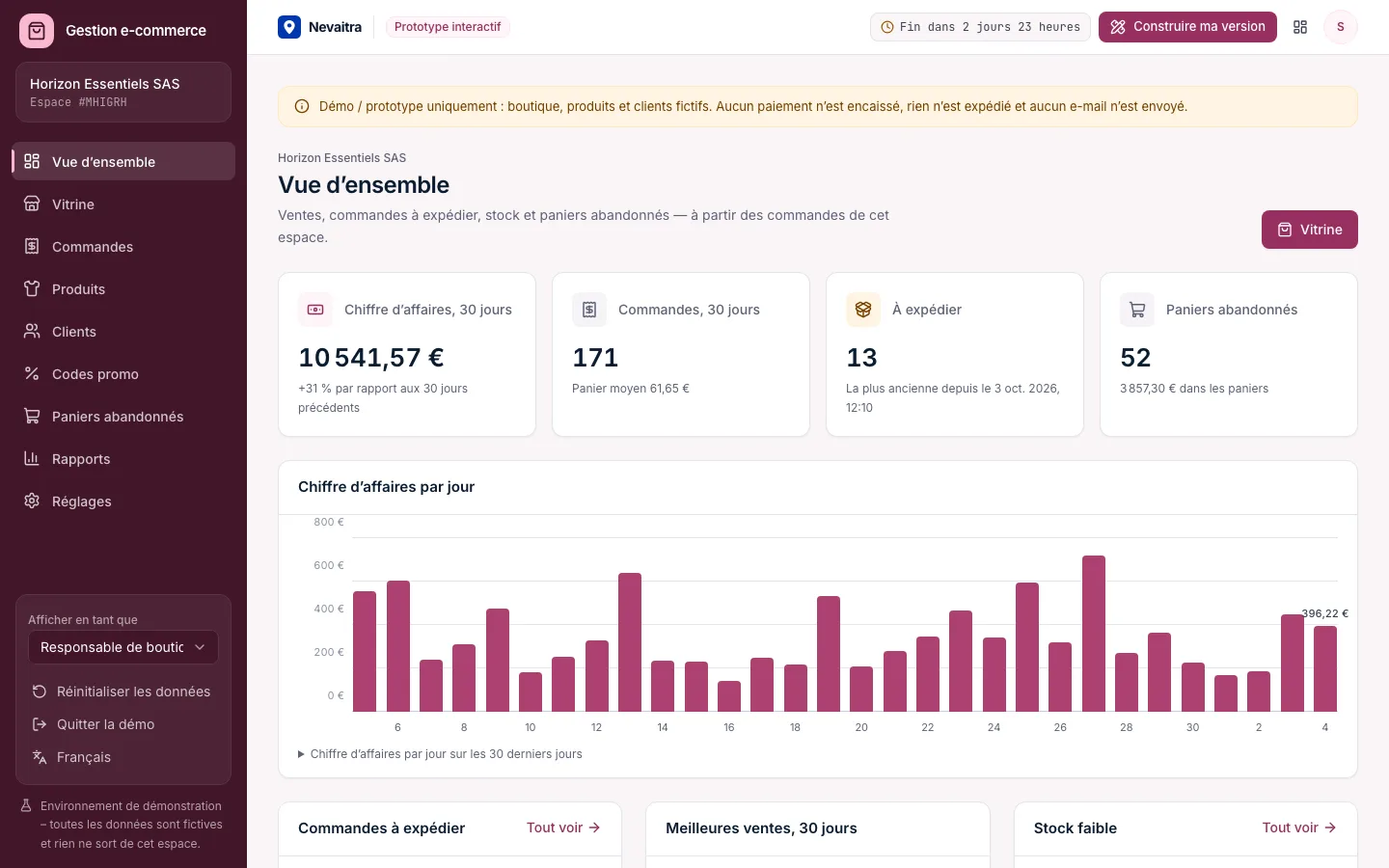Click the paniers abandonnés cart card icon
Viewport: 1389px width, 868px height.
1137,310
